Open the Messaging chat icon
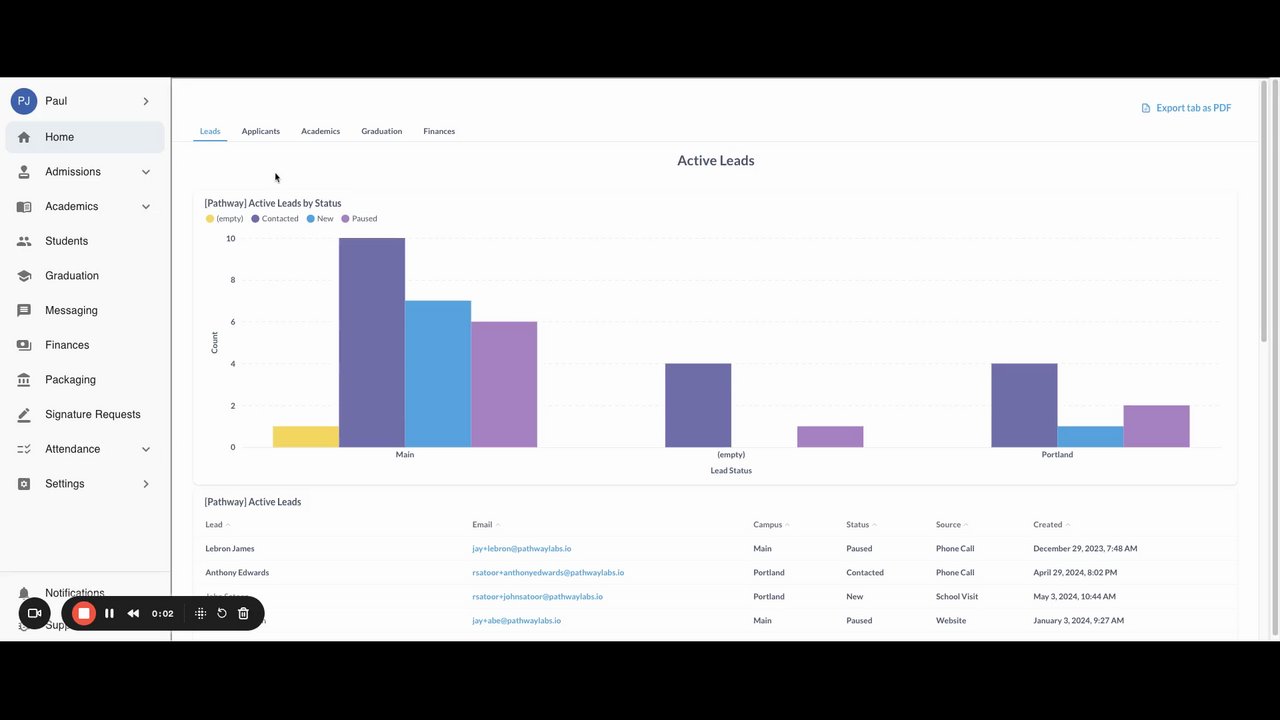 pos(24,310)
